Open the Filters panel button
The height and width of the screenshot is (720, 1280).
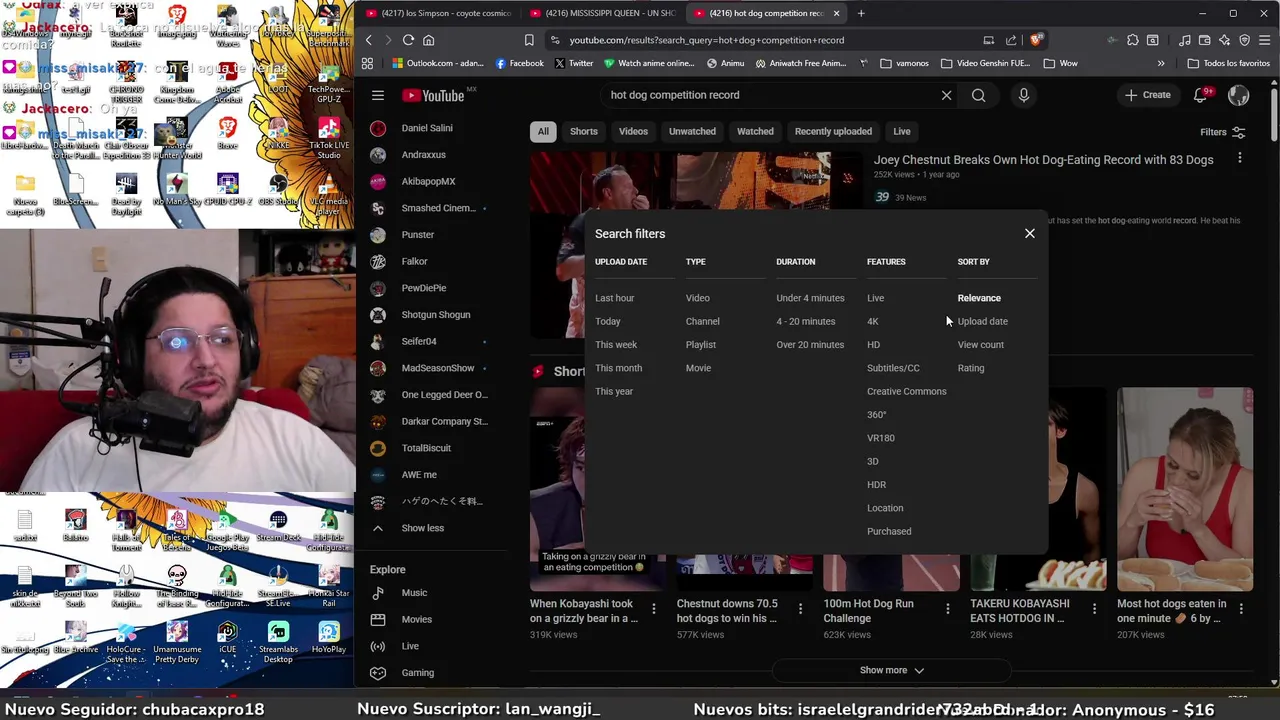point(1222,132)
